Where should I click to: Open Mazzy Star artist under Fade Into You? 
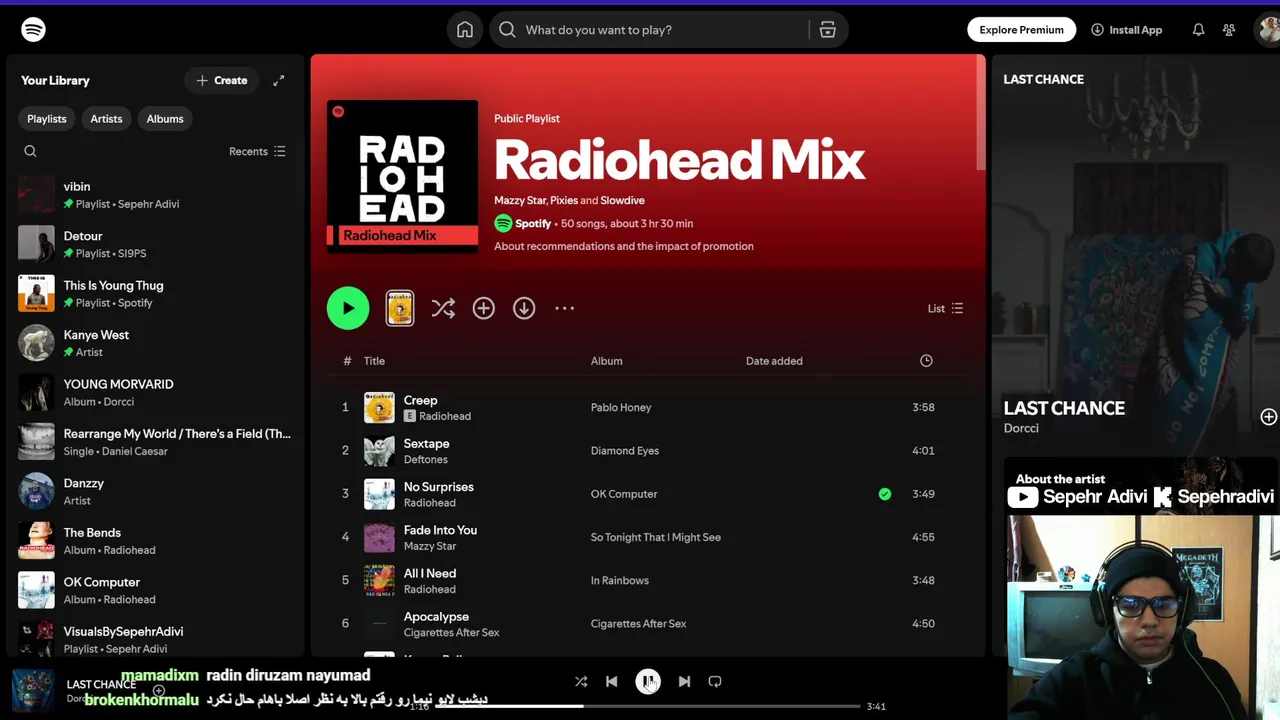430,546
